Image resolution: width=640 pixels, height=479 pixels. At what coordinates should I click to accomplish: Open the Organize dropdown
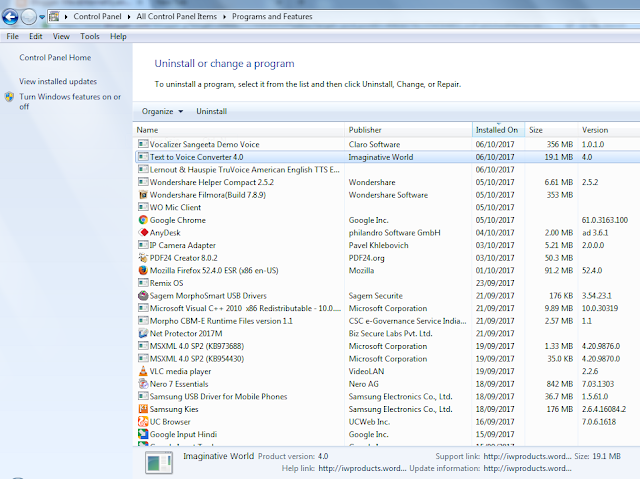click(162, 111)
